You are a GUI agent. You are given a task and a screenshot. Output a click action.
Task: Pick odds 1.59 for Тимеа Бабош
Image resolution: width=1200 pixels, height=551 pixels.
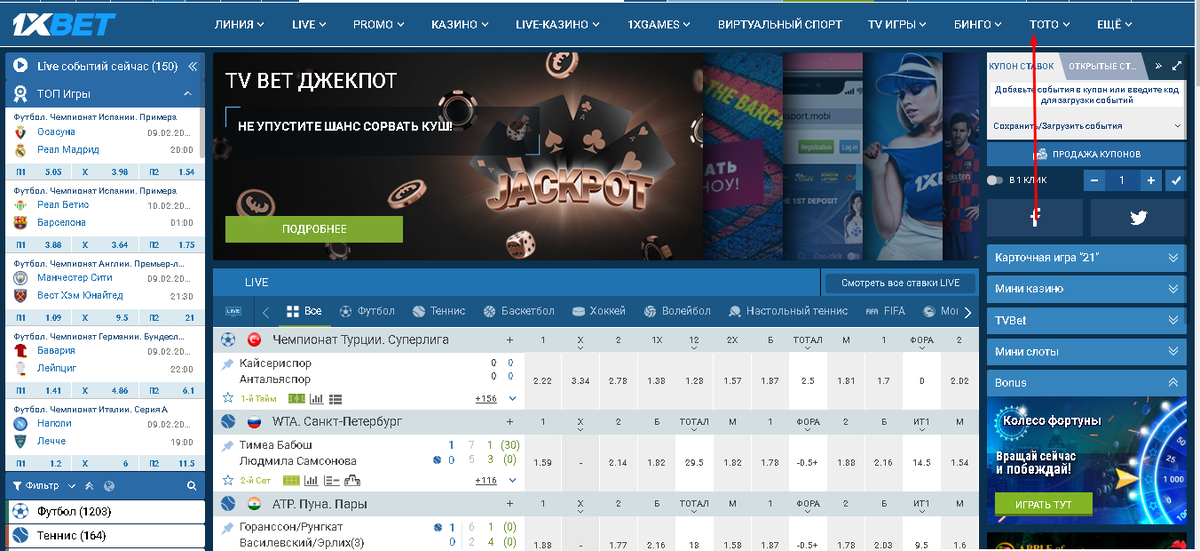pos(543,462)
